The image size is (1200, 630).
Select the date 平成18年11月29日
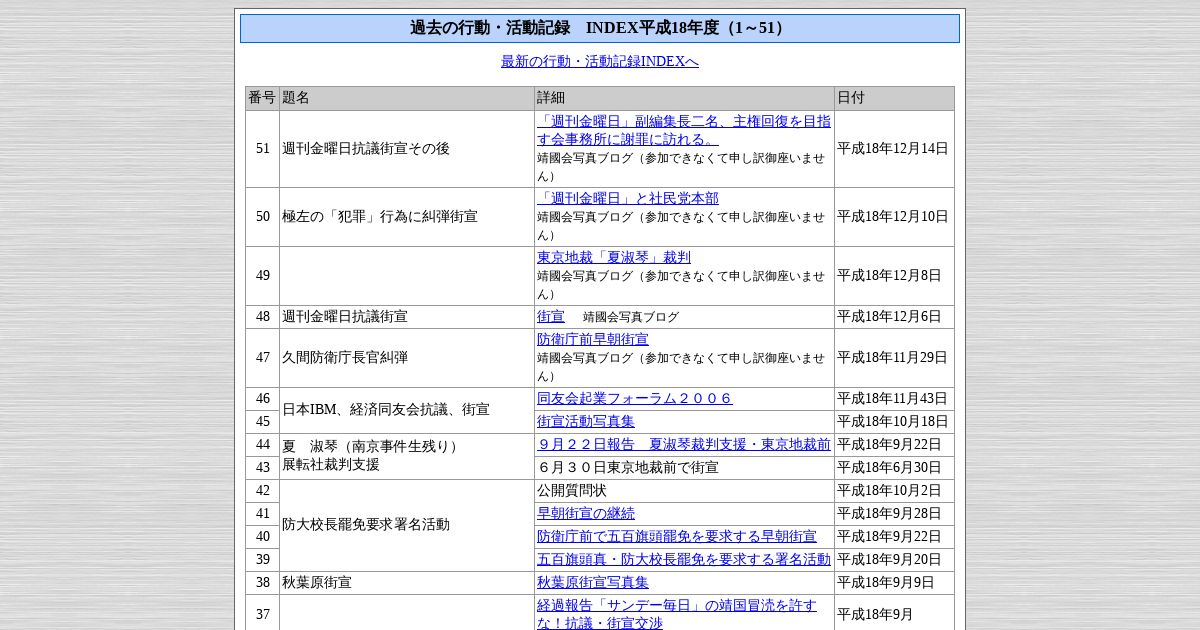pyautogui.click(x=893, y=357)
